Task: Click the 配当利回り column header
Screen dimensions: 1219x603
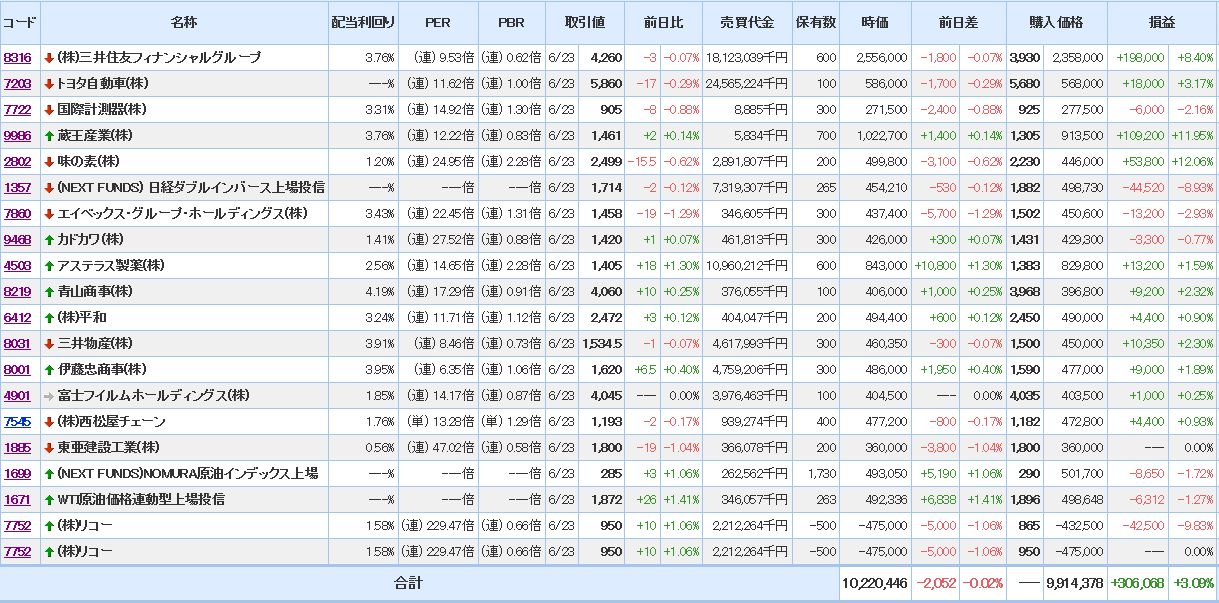Action: (363, 22)
